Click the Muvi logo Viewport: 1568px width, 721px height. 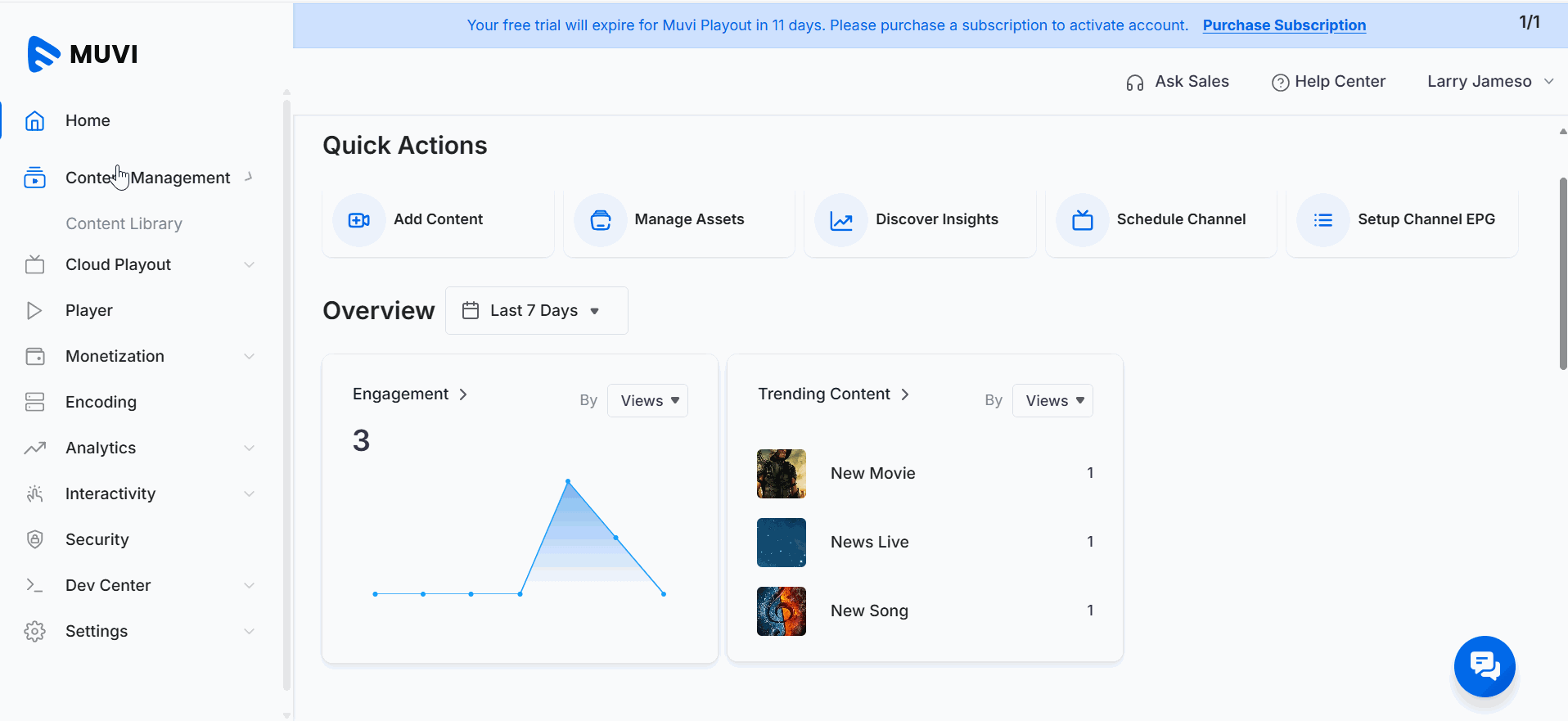(83, 54)
